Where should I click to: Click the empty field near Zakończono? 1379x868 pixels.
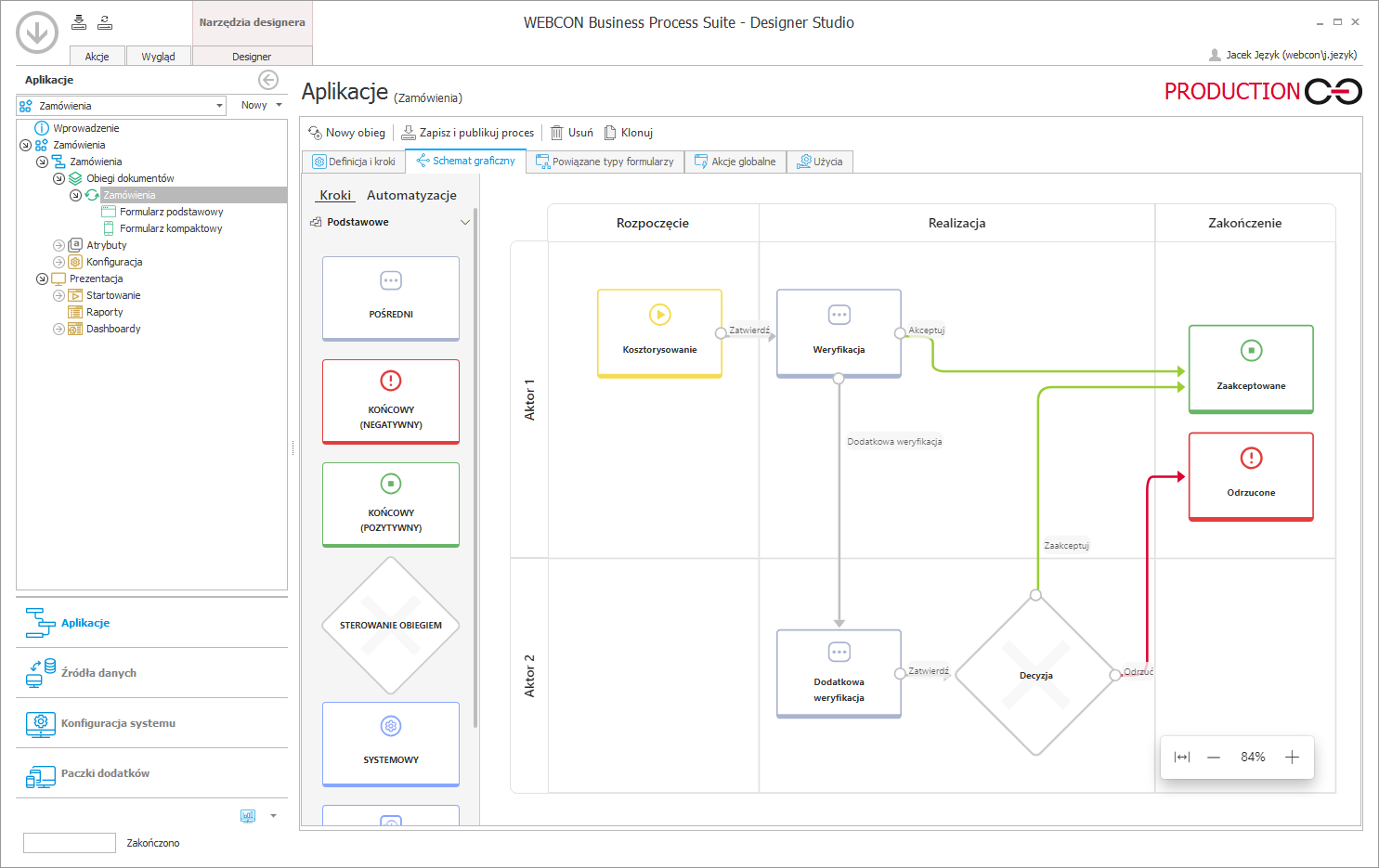pos(70,843)
